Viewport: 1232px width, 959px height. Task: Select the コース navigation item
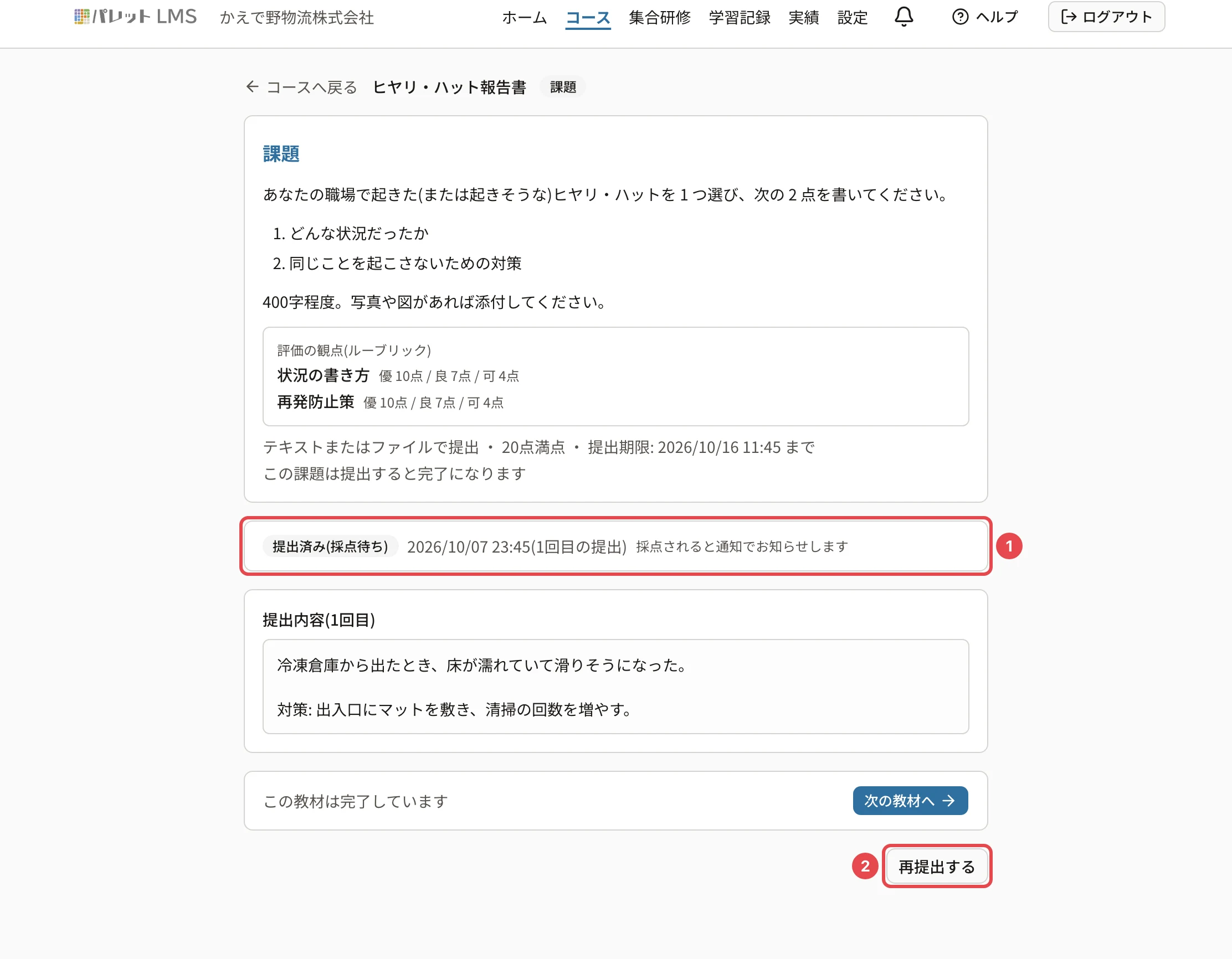(x=588, y=18)
